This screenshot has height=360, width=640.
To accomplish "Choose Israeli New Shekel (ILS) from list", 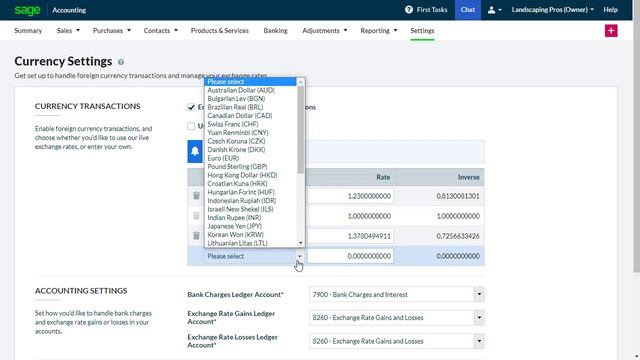I will 250,209.
